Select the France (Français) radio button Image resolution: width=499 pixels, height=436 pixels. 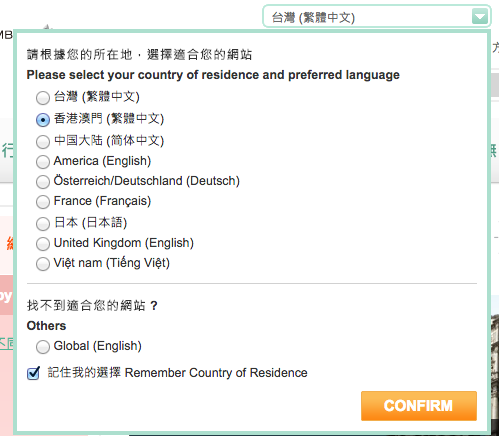coord(43,202)
